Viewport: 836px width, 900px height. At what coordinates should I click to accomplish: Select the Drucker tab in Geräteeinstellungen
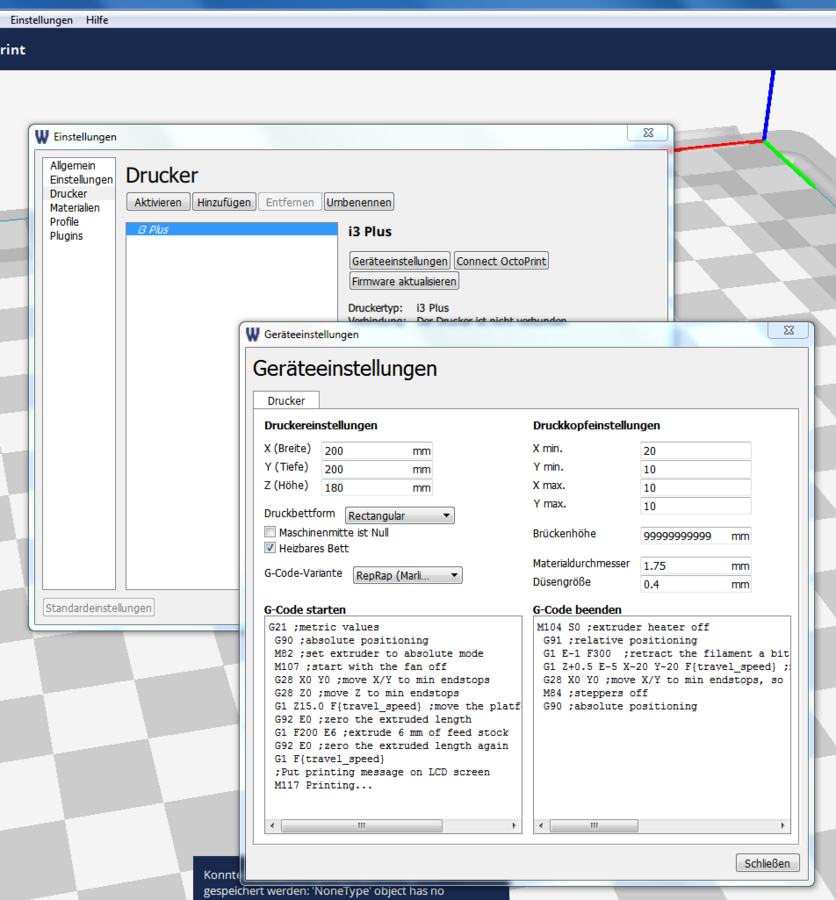click(x=286, y=400)
